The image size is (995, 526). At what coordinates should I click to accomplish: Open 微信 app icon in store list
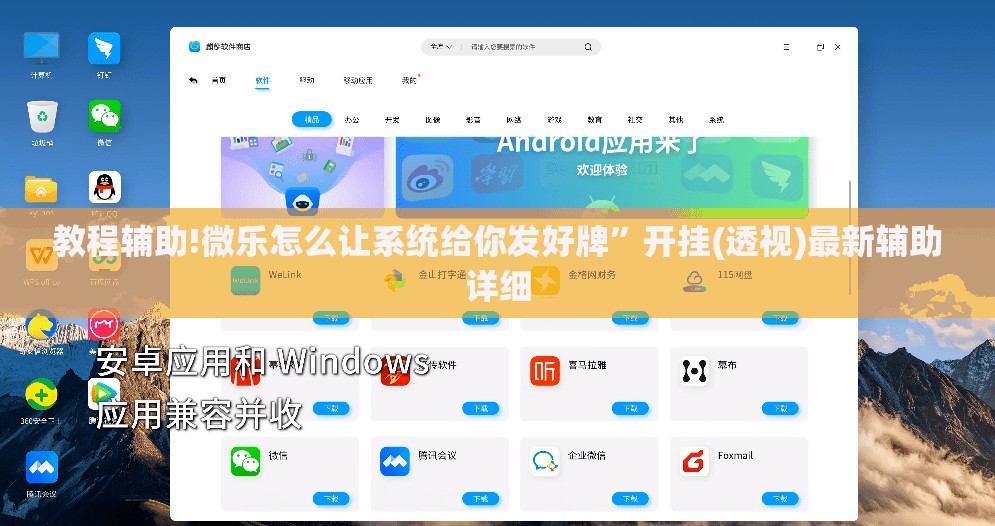click(245, 461)
